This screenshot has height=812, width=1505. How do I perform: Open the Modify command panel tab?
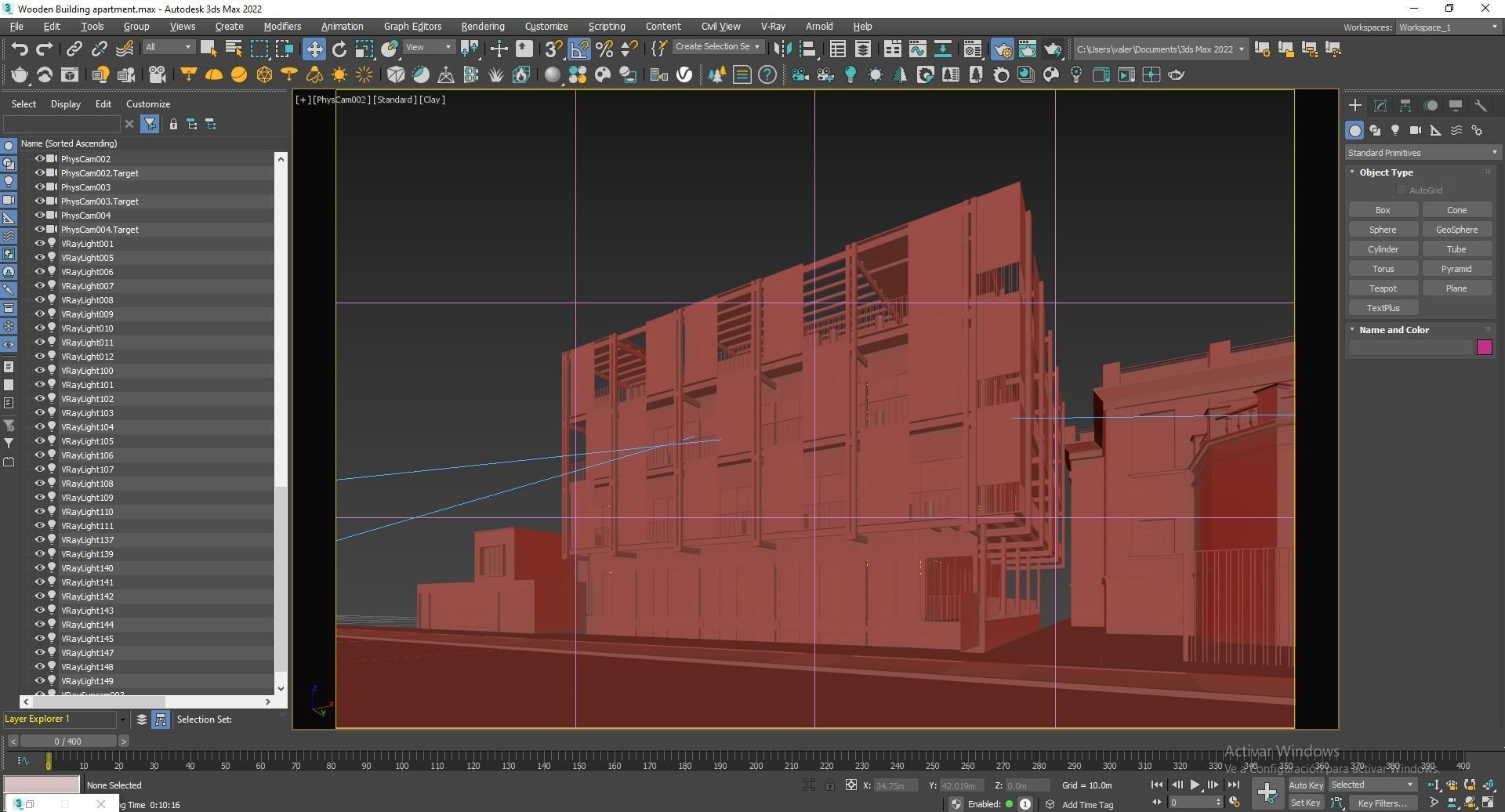[1380, 105]
